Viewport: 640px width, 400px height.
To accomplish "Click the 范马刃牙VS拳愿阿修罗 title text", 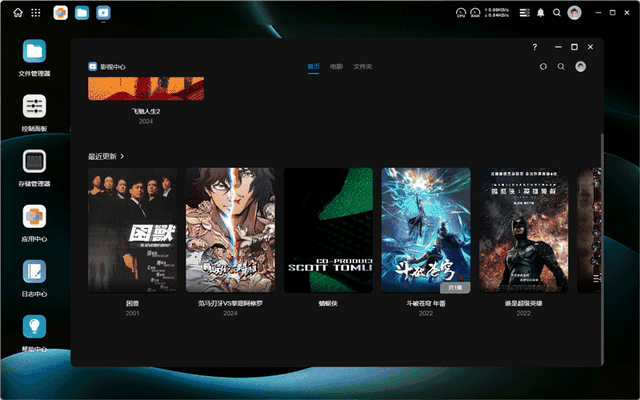I will 230,304.
